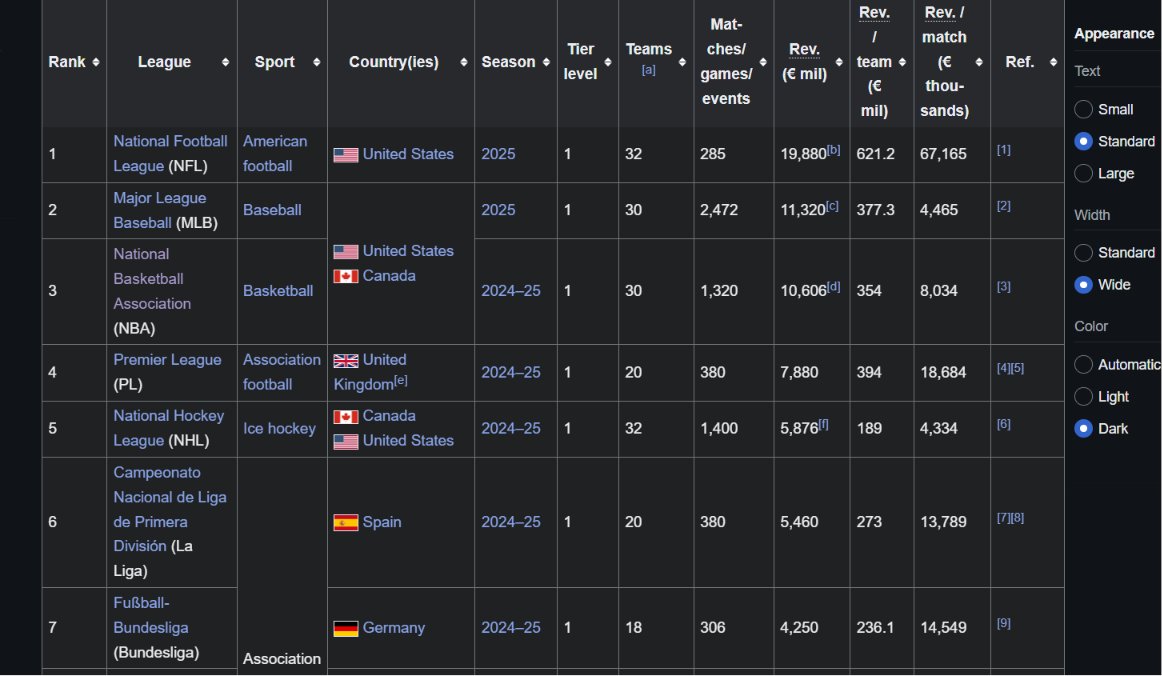Open reference [6] in NHL row
The width and height of the screenshot is (1162, 676).
1003,424
